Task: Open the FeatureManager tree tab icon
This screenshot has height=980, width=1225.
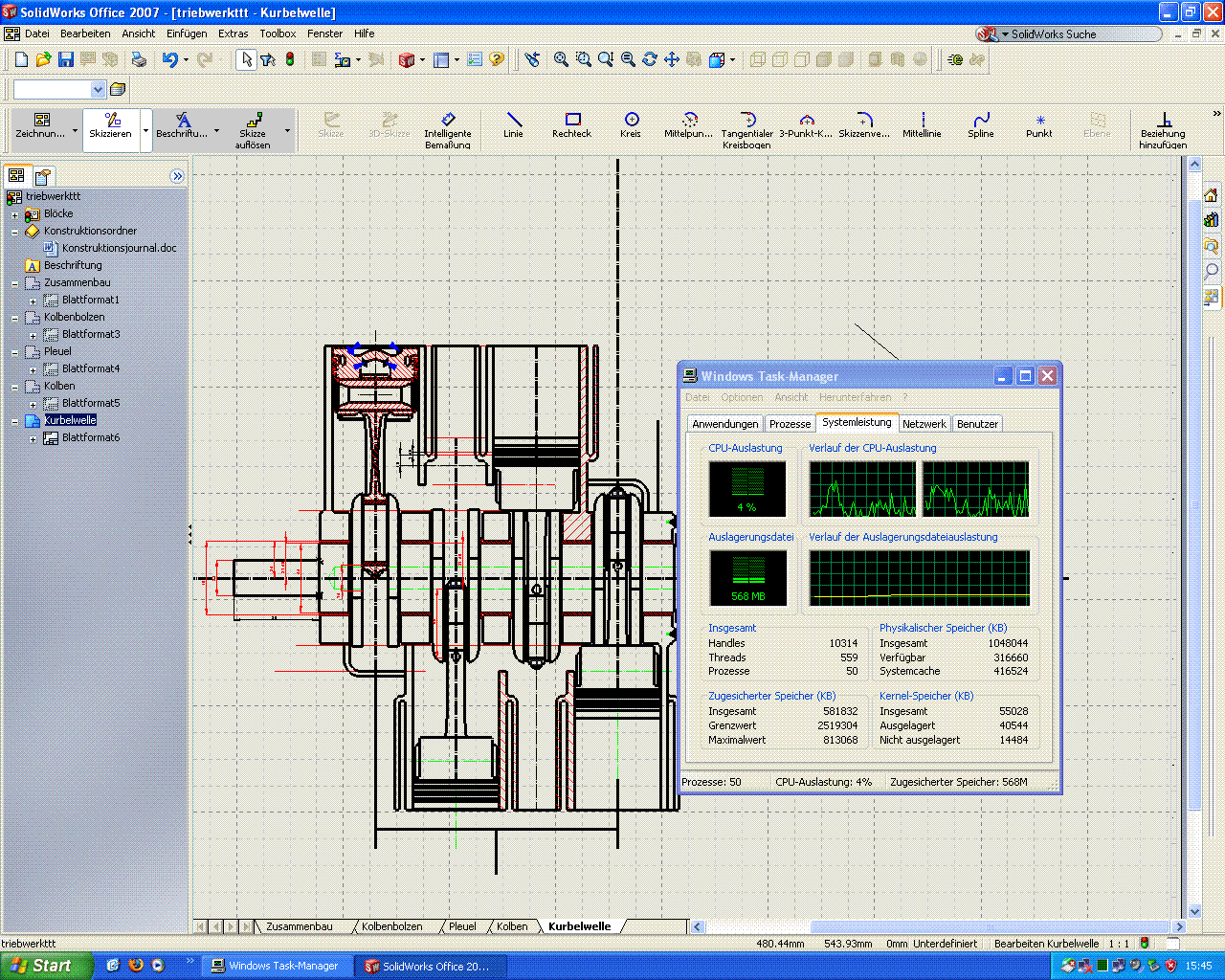Action: (16, 176)
